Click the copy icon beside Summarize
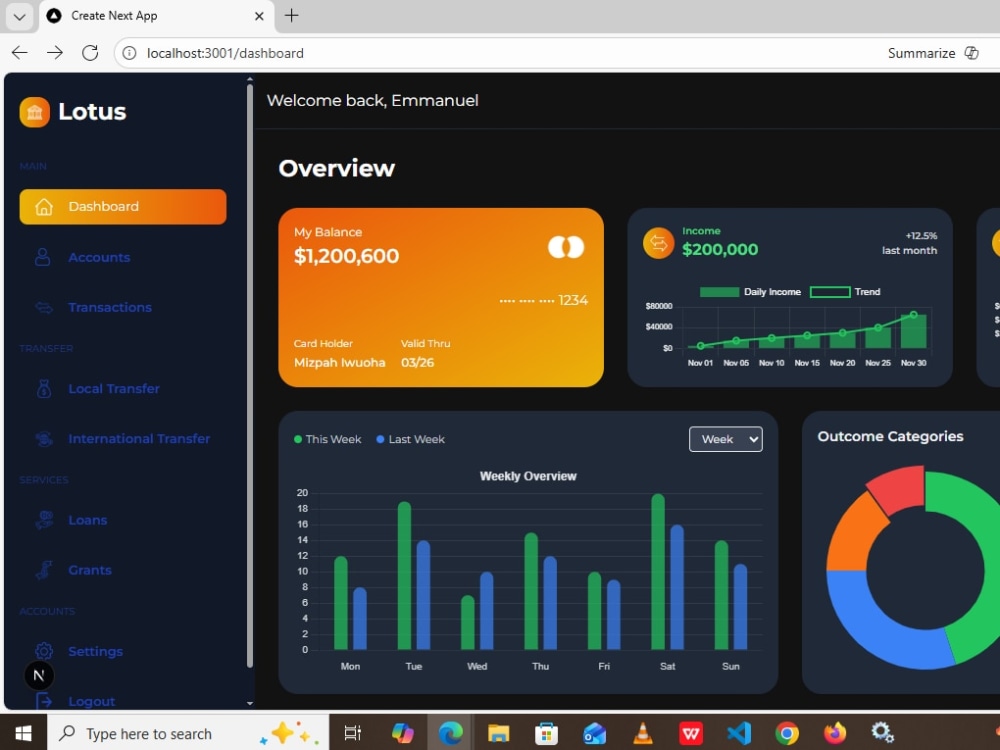The height and width of the screenshot is (750, 1000). [971, 53]
